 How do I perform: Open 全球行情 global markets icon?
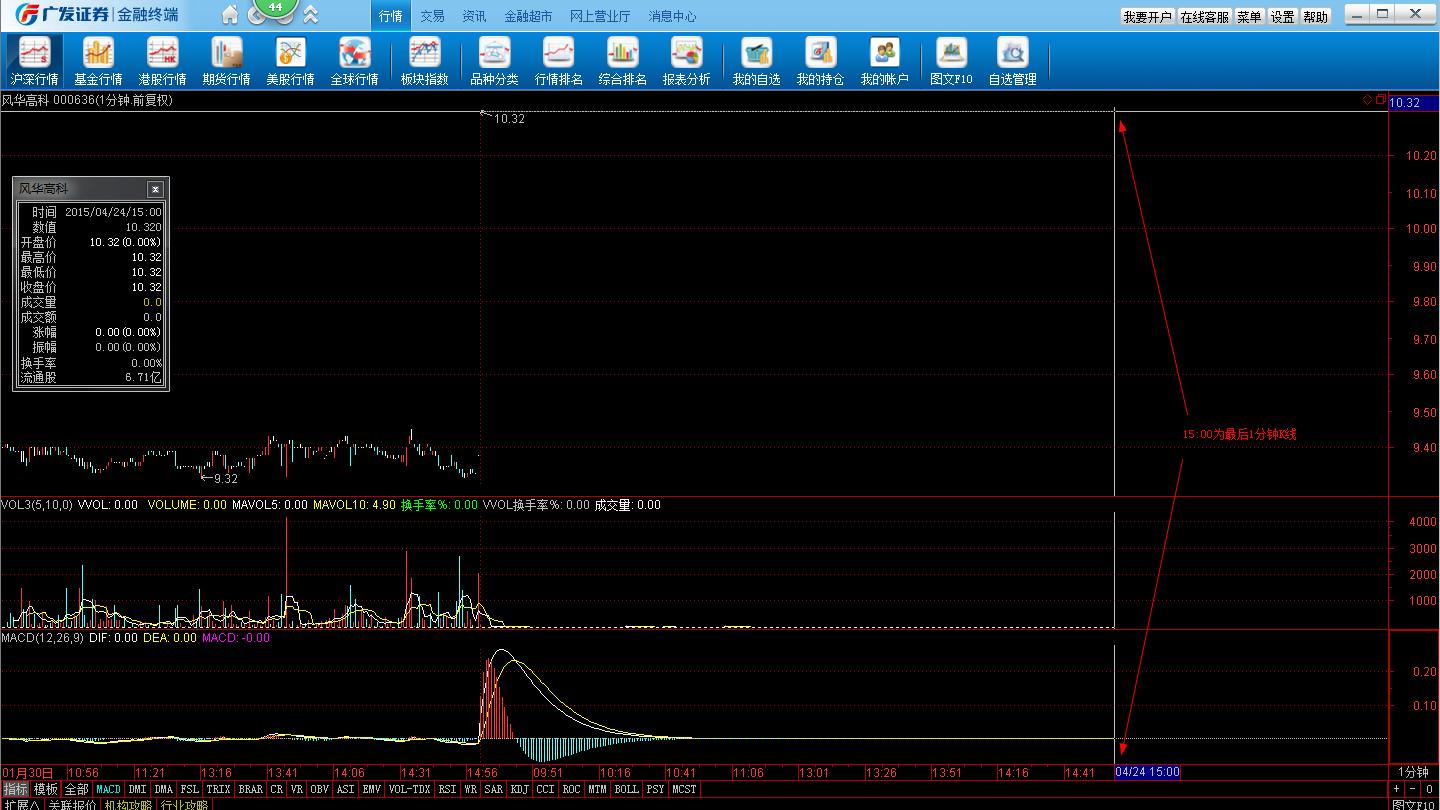pyautogui.click(x=354, y=61)
